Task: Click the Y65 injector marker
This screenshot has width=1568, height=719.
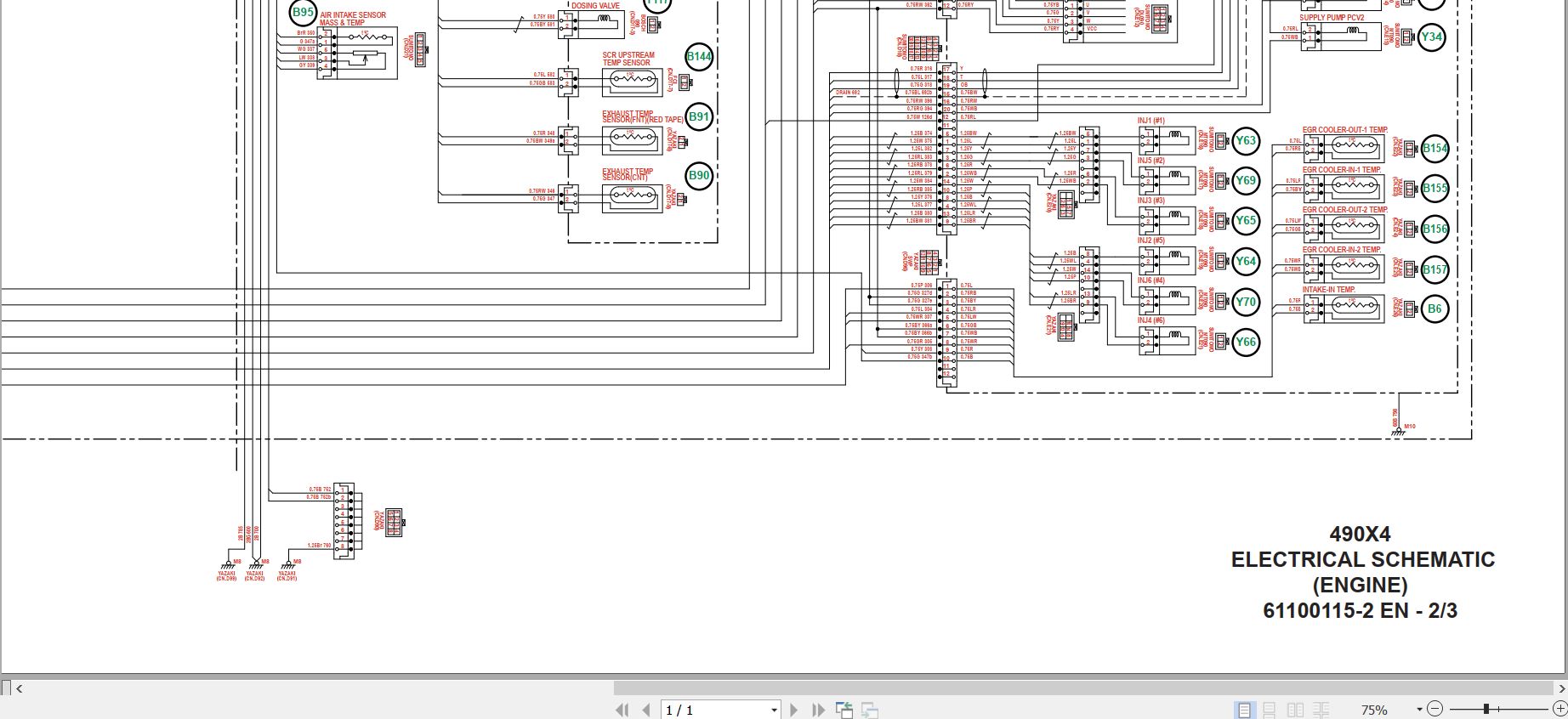Action: pos(1246,220)
